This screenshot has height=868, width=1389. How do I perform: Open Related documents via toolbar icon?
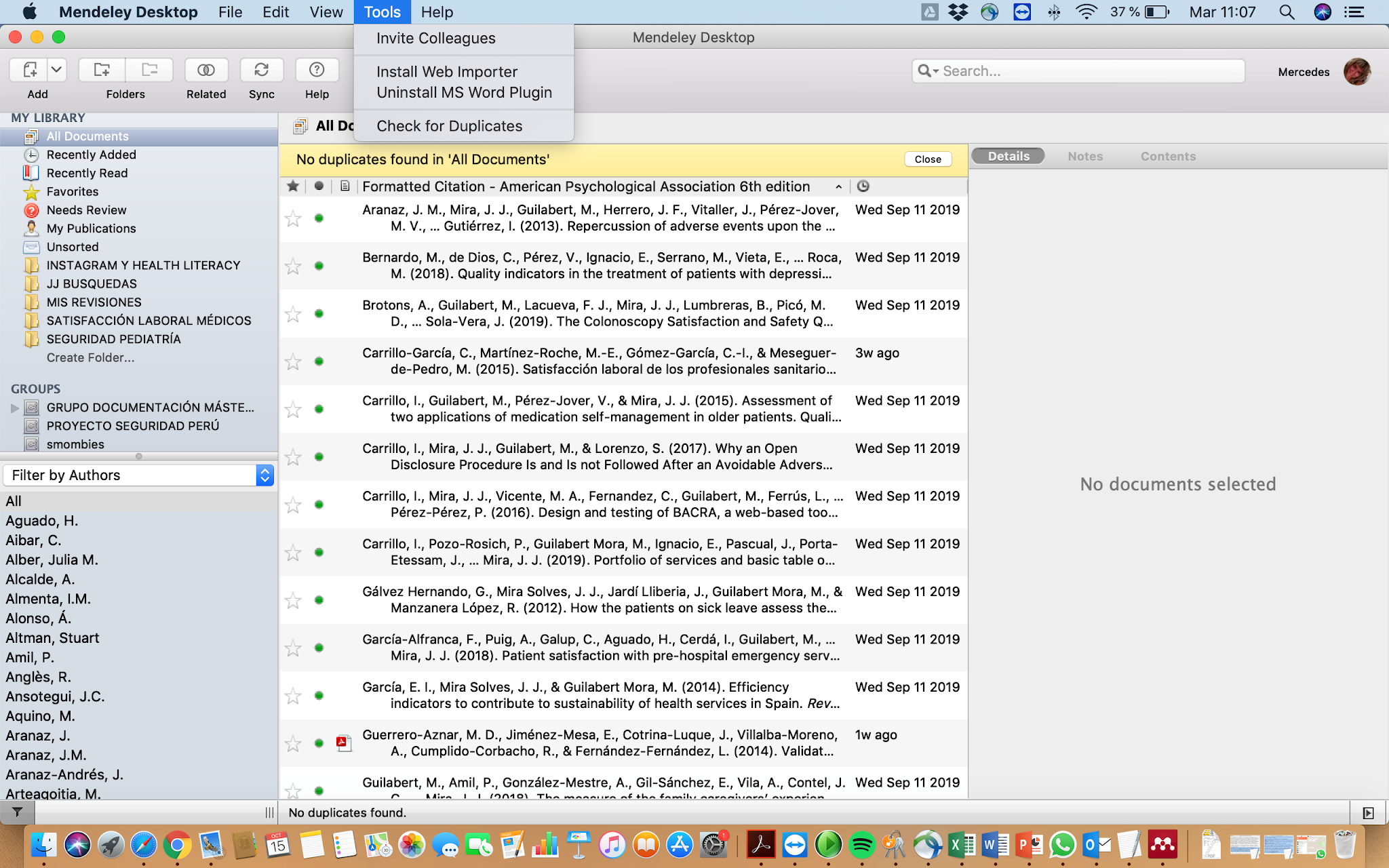click(206, 70)
